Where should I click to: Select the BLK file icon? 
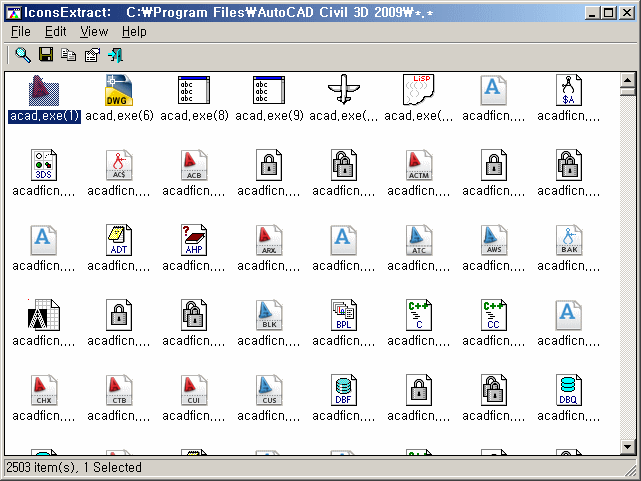pyautogui.click(x=269, y=315)
